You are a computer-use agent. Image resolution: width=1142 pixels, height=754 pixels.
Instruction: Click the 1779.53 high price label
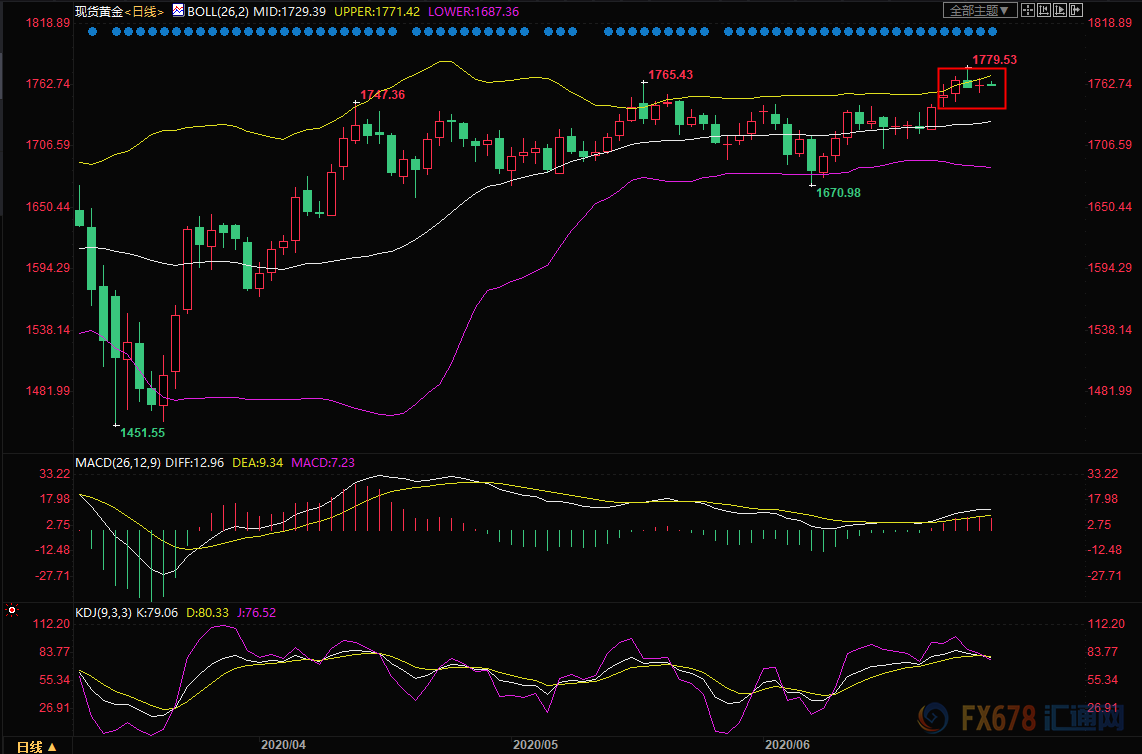point(994,60)
